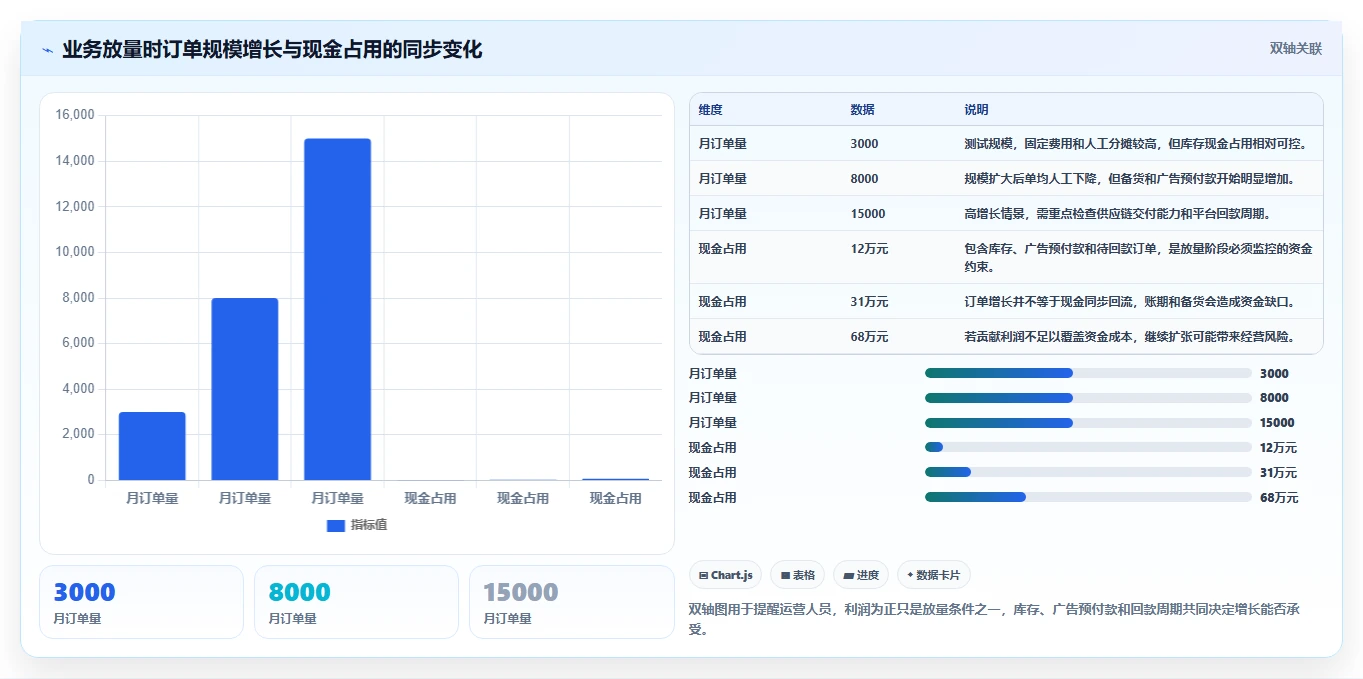This screenshot has height=679, width=1363.
Task: Click the 数据 table column header
Action: tap(862, 110)
